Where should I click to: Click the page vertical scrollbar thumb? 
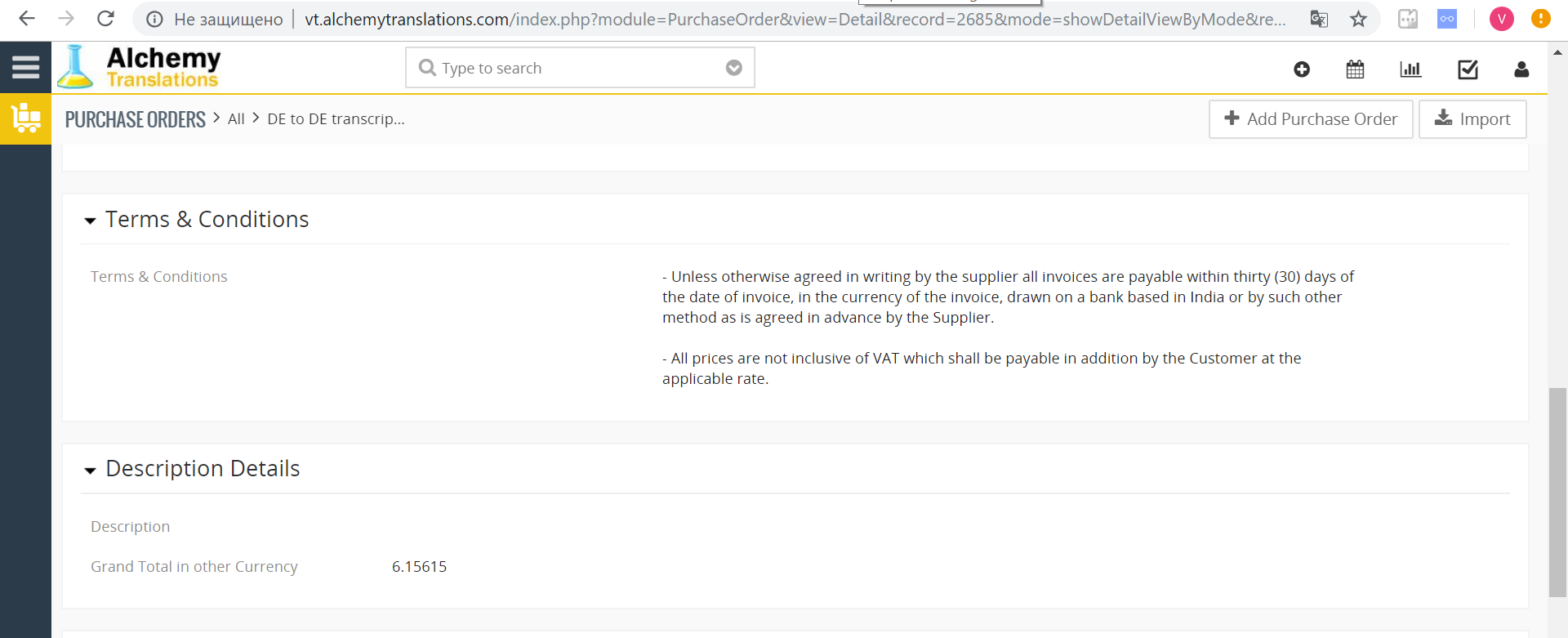coord(1557,490)
